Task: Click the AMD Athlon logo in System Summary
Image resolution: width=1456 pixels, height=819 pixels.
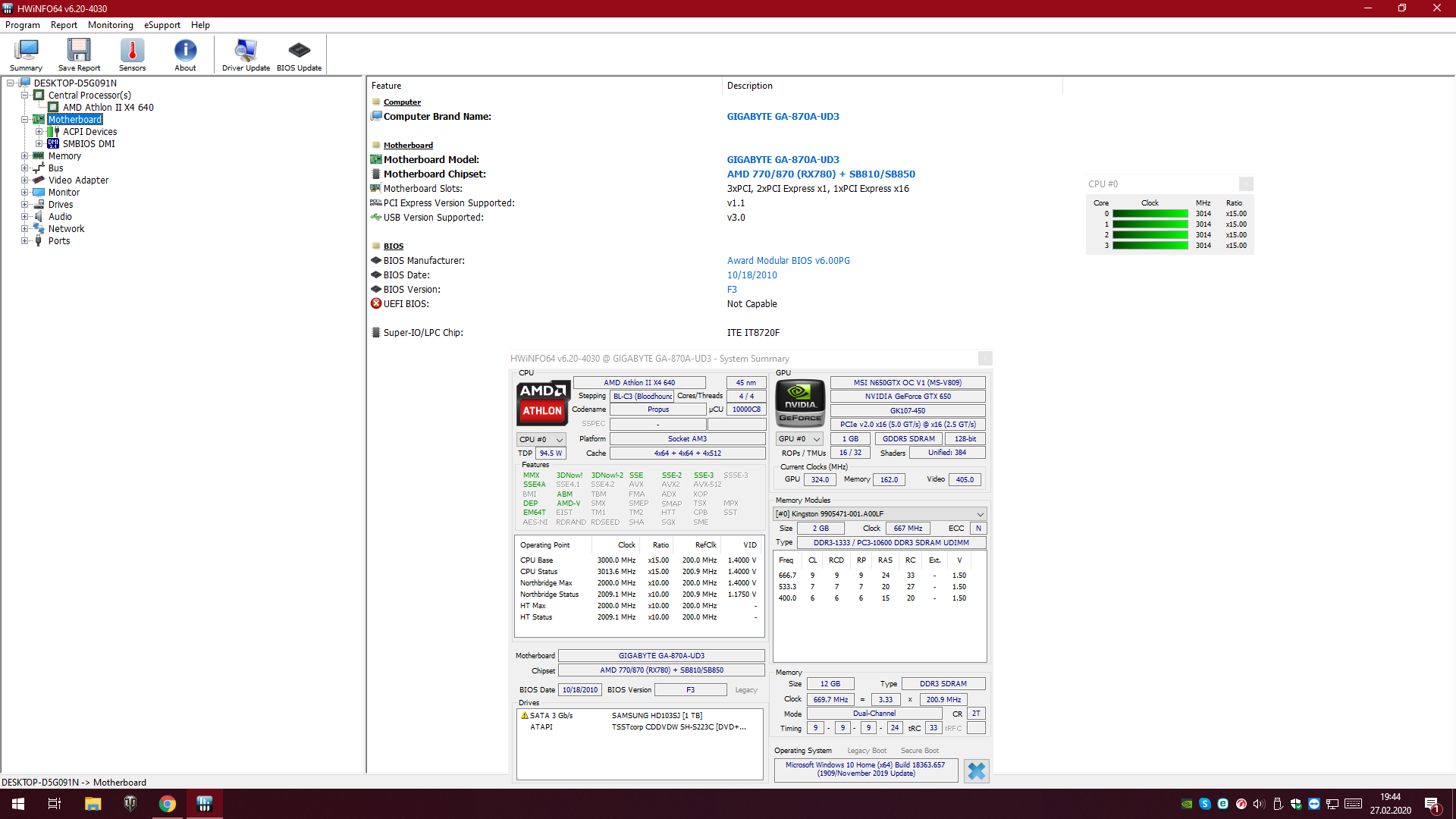Action: click(x=543, y=403)
